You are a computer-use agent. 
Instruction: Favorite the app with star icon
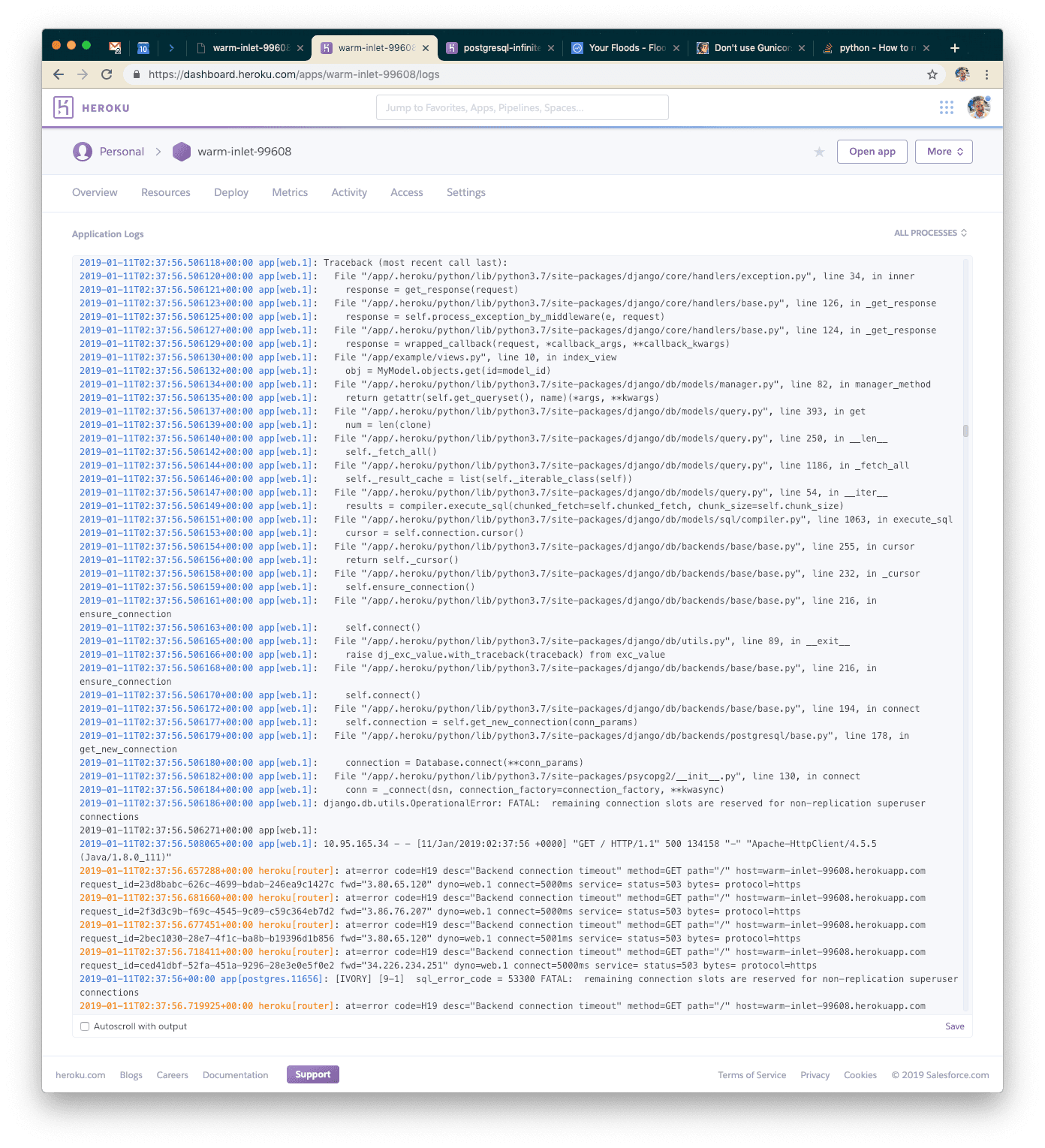819,152
